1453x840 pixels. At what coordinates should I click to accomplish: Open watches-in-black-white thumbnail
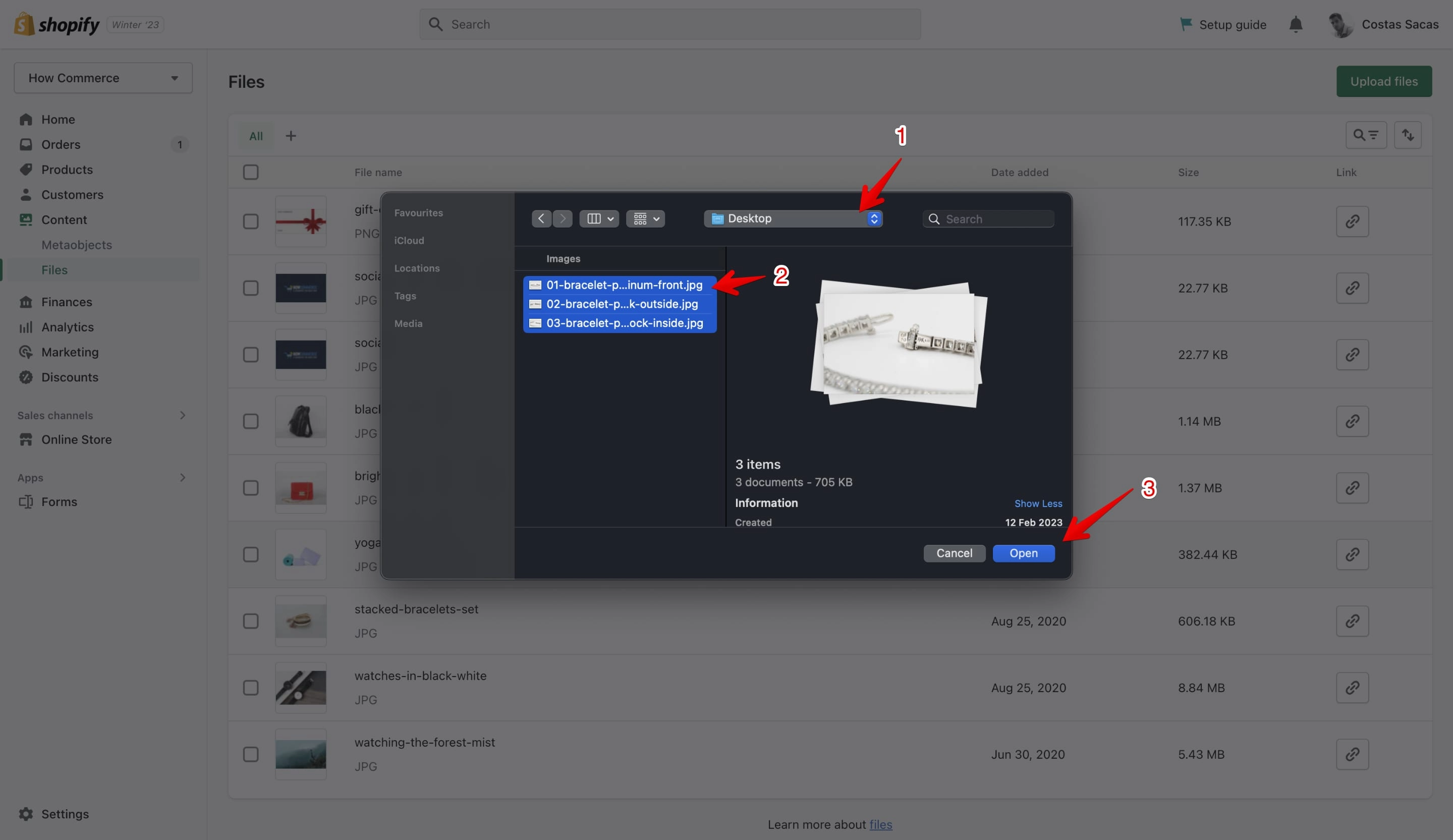301,688
